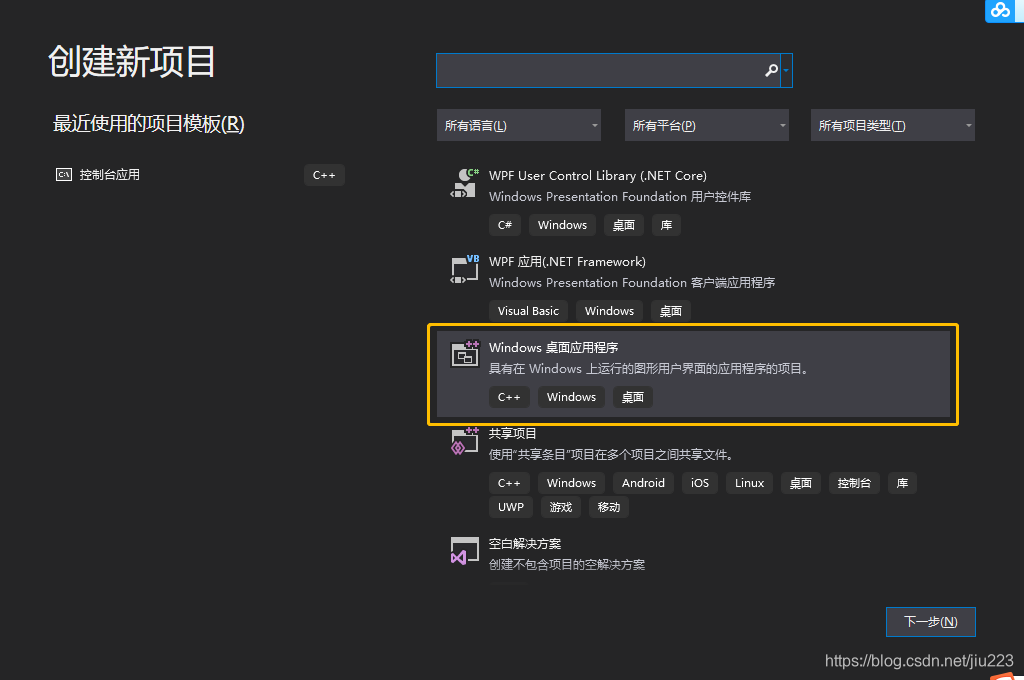Viewport: 1024px width, 680px height.
Task: Click the 游戏 tag under 共享项目
Action: pyautogui.click(x=560, y=506)
